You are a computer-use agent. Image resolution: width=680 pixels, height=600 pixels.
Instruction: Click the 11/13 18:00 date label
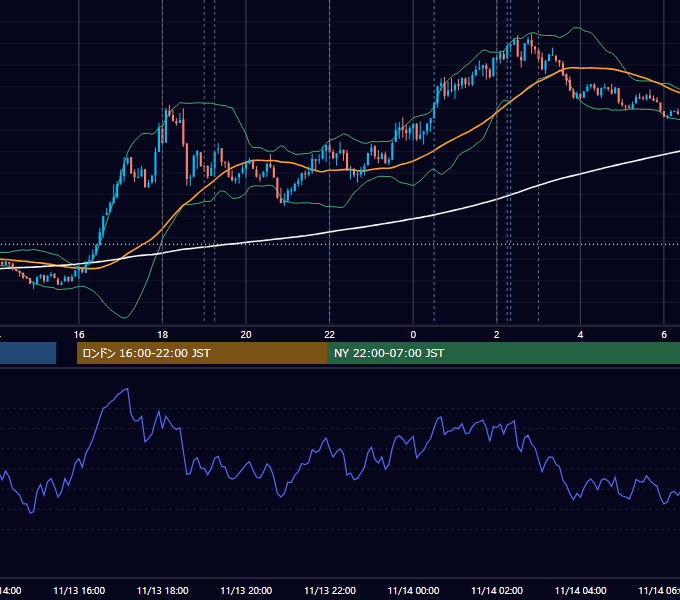[163, 591]
